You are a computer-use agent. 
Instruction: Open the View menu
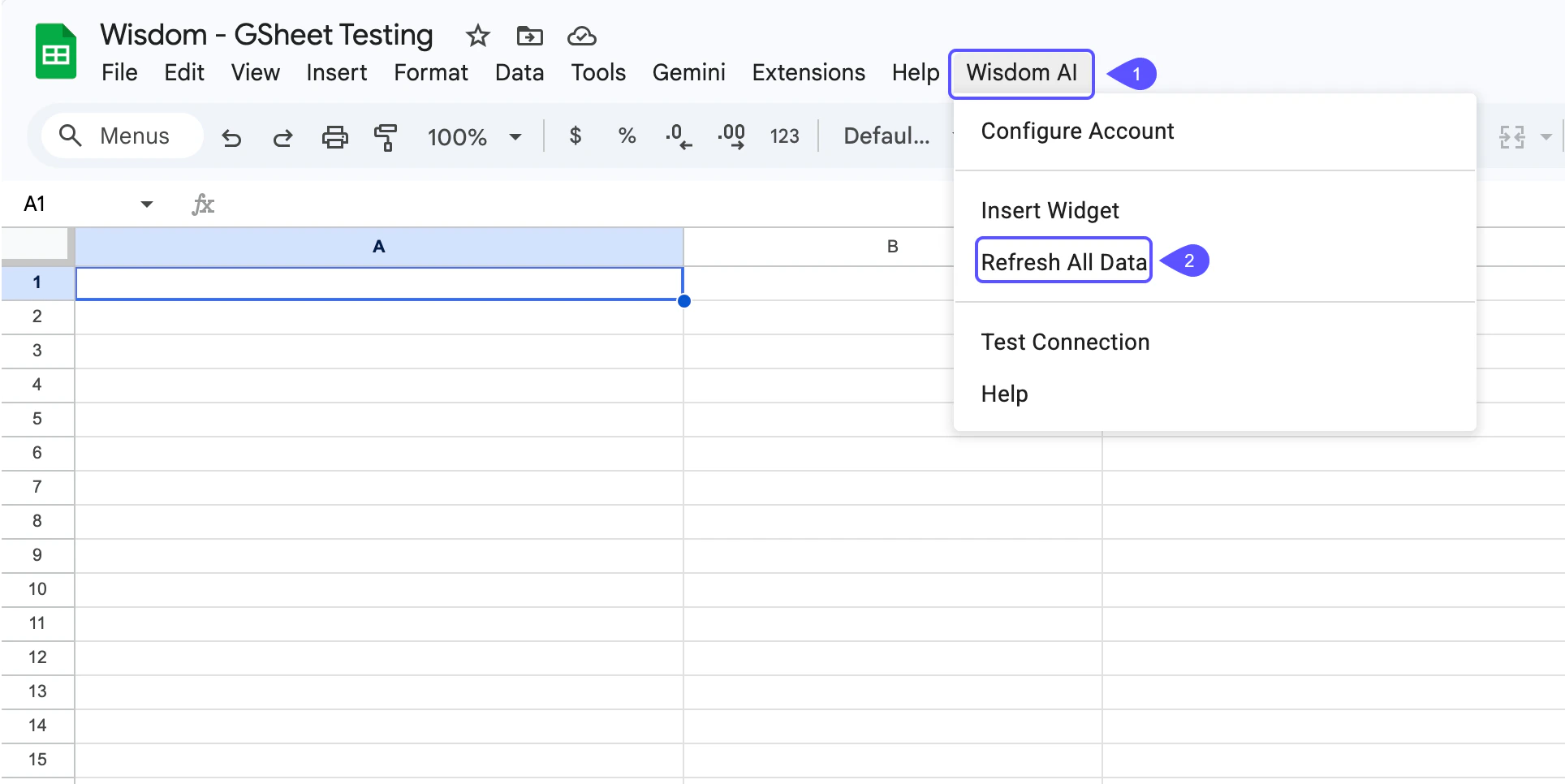tap(256, 73)
